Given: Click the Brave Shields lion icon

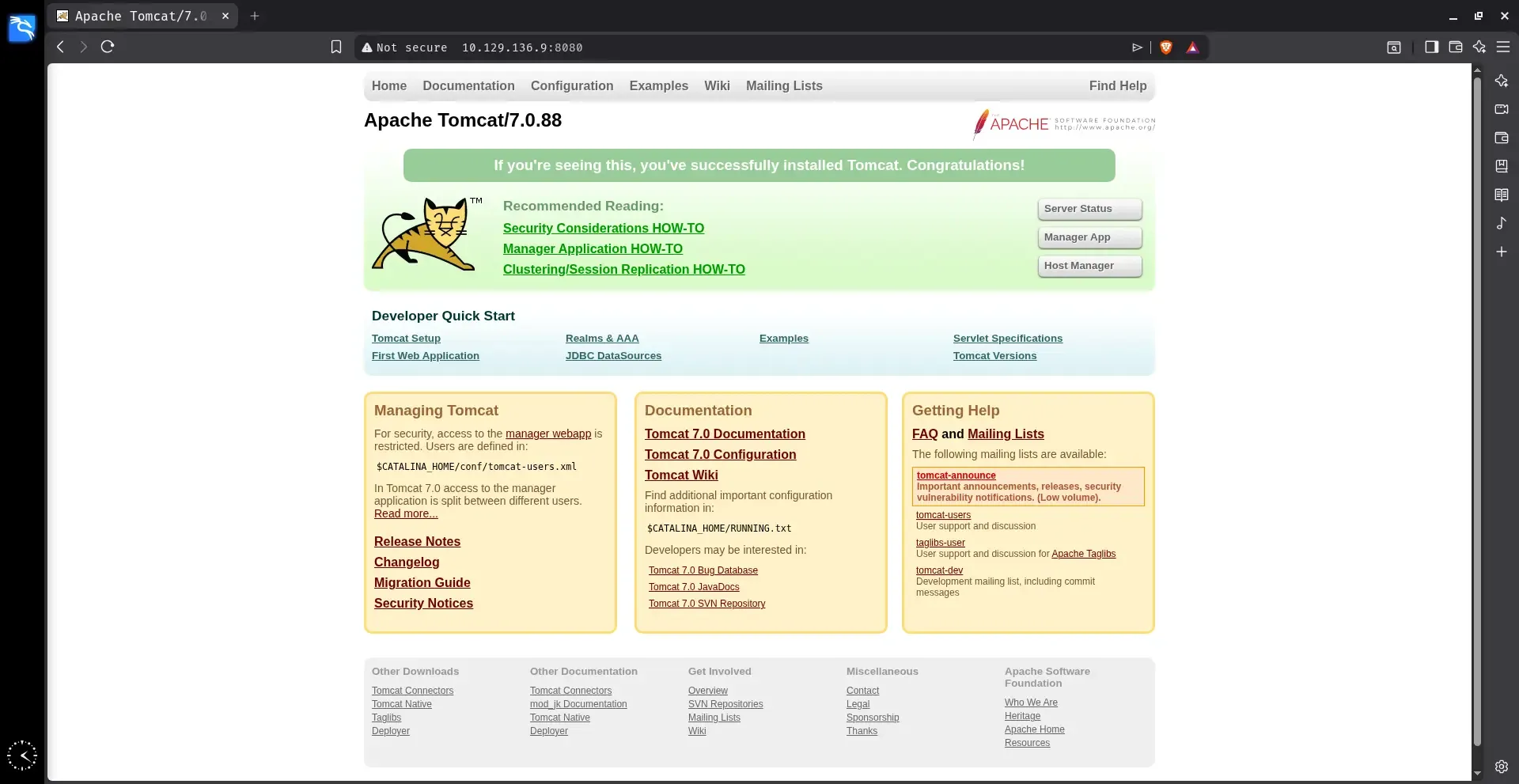Looking at the screenshot, I should click(1165, 47).
